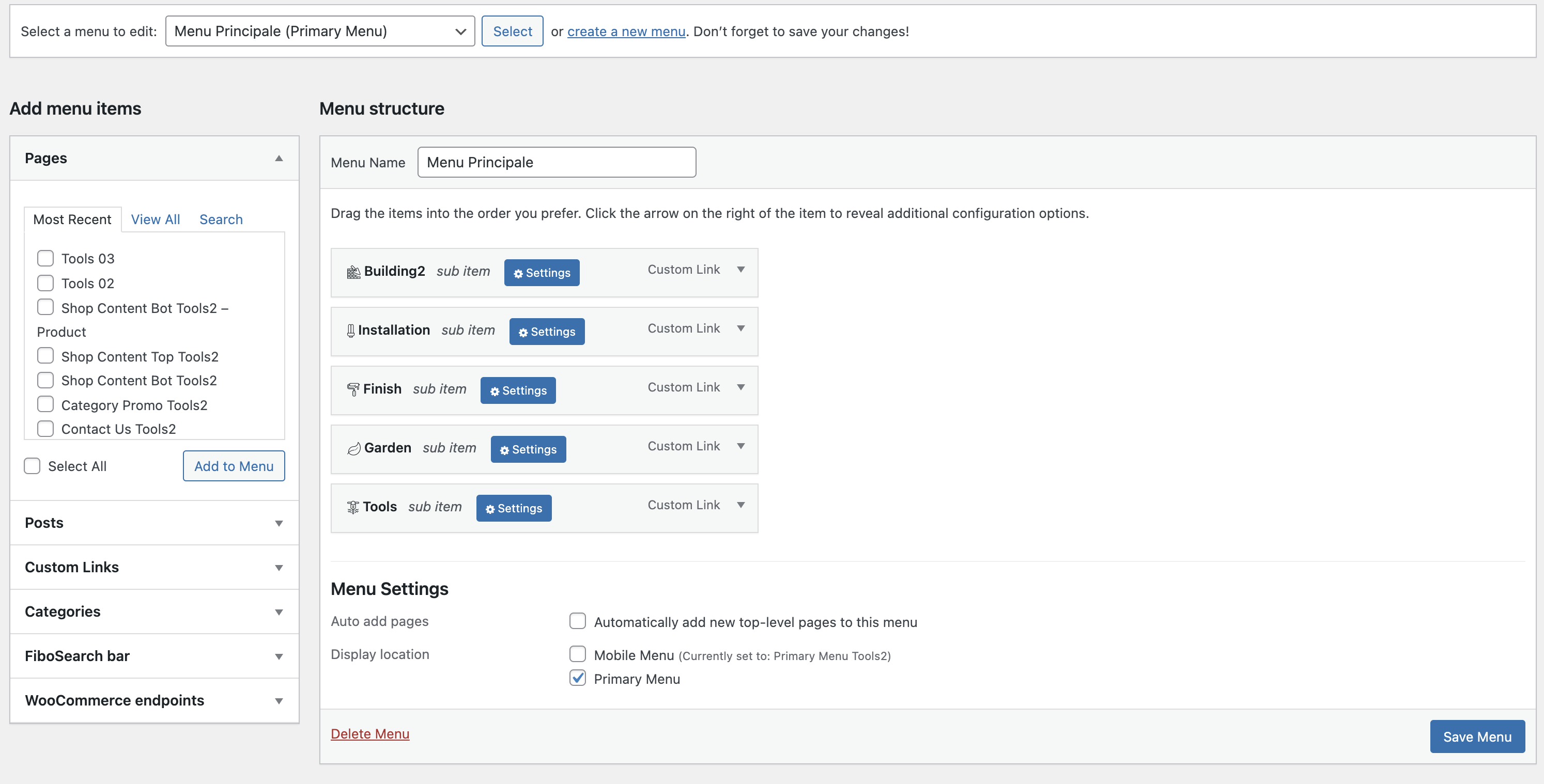Check the Tools 03 page checkbox
Viewport: 1544px width, 784px height.
(x=45, y=258)
